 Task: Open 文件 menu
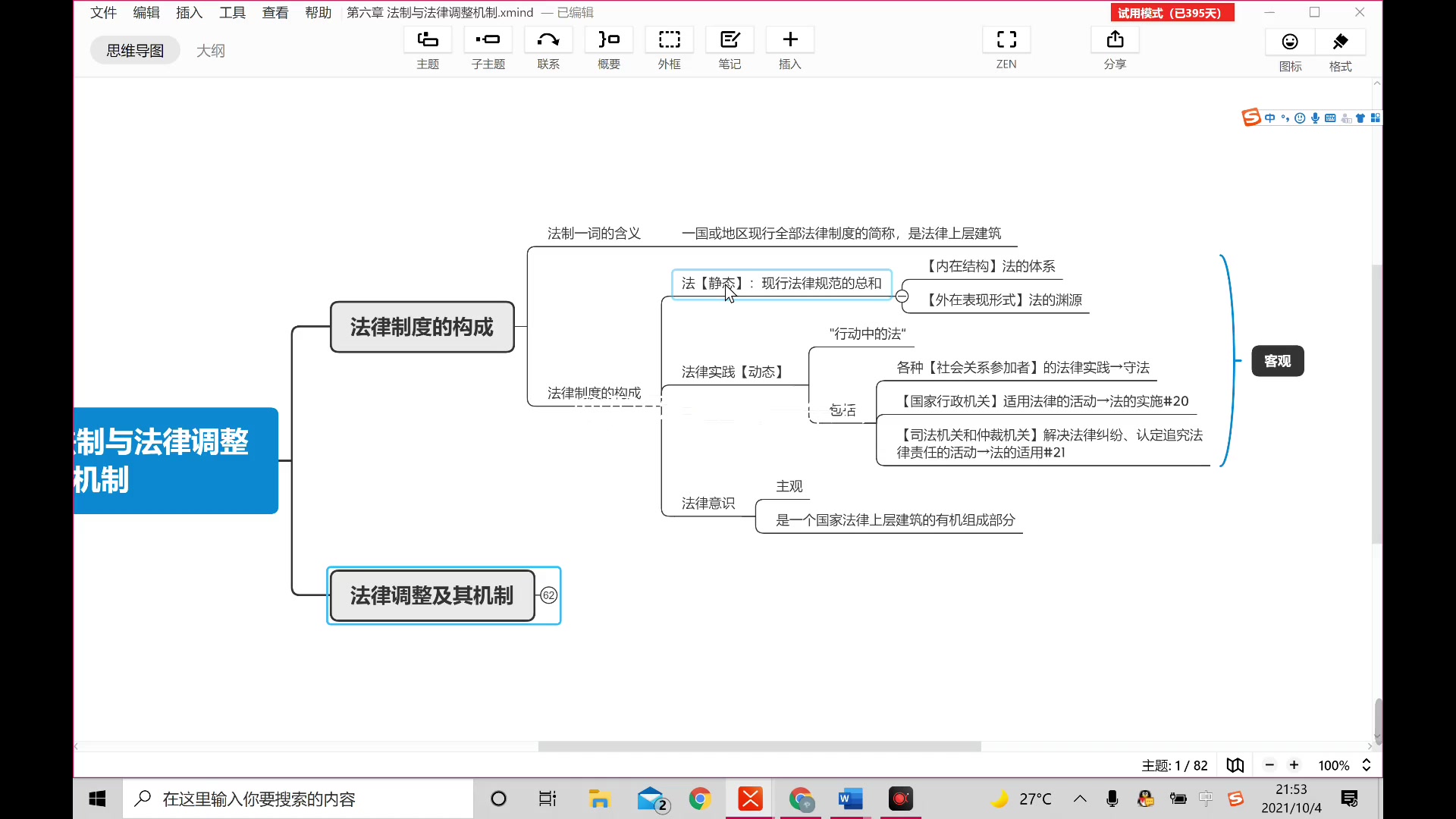pos(103,12)
